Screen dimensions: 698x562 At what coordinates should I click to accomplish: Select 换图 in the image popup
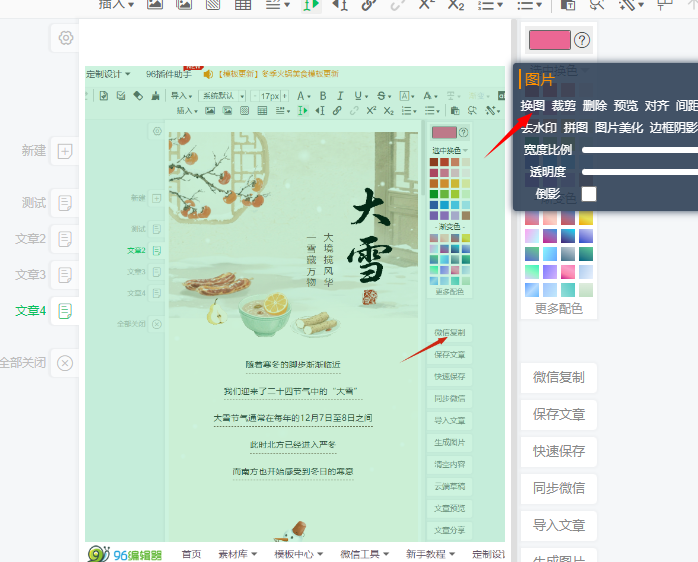click(533, 106)
